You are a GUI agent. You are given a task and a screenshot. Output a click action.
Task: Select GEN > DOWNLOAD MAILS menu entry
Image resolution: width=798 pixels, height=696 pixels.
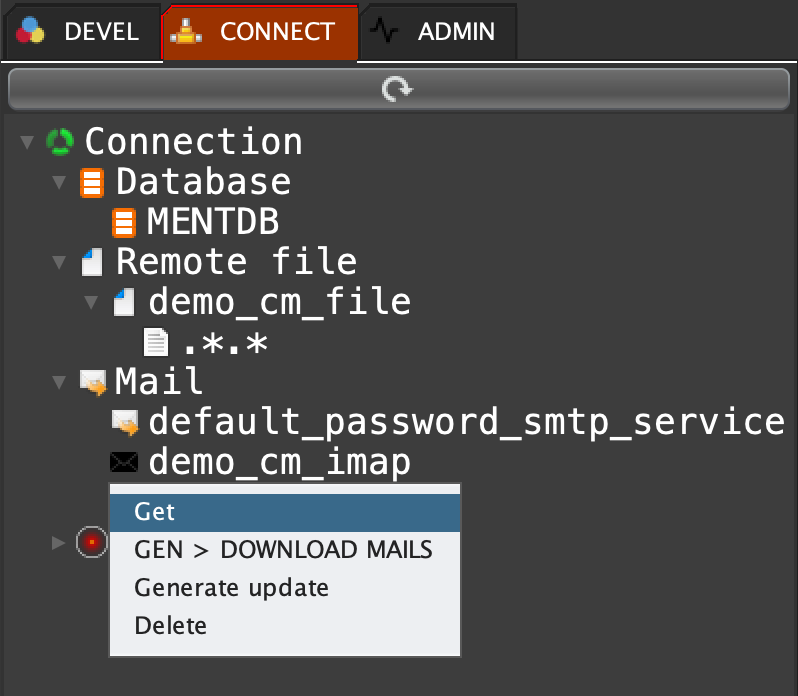[284, 550]
